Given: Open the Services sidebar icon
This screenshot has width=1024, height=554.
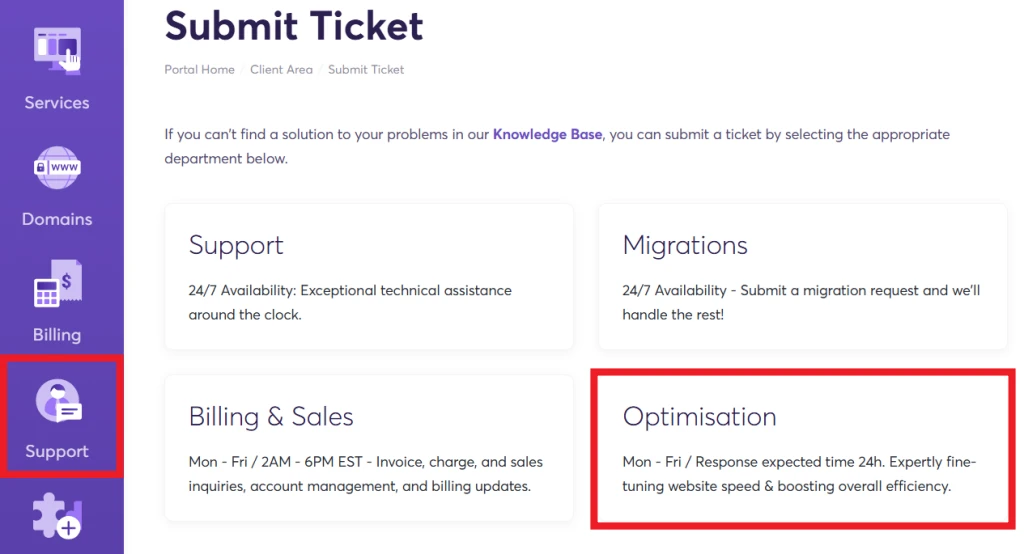Looking at the screenshot, I should [x=57, y=51].
